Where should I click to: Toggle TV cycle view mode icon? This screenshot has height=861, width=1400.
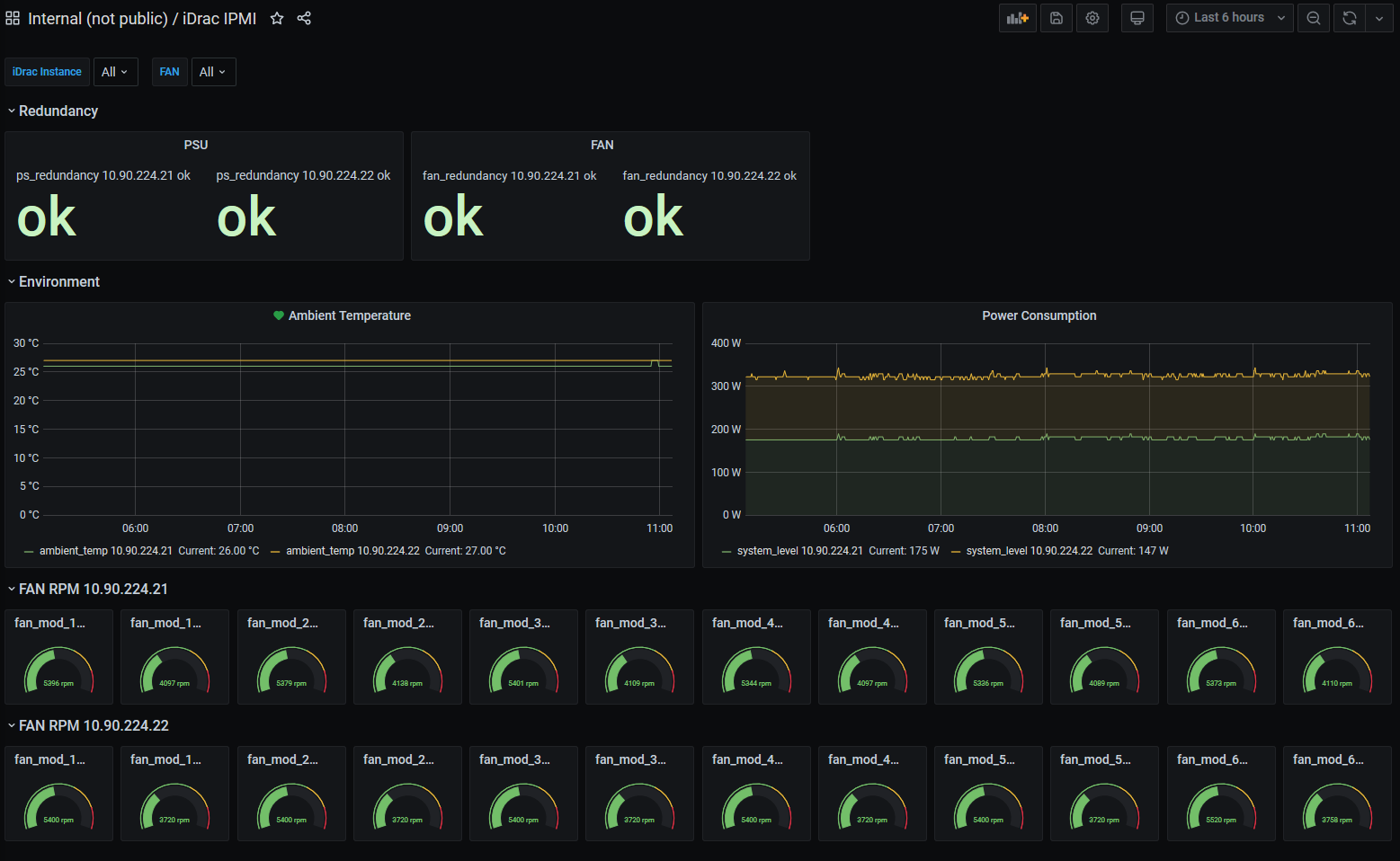pos(1137,18)
